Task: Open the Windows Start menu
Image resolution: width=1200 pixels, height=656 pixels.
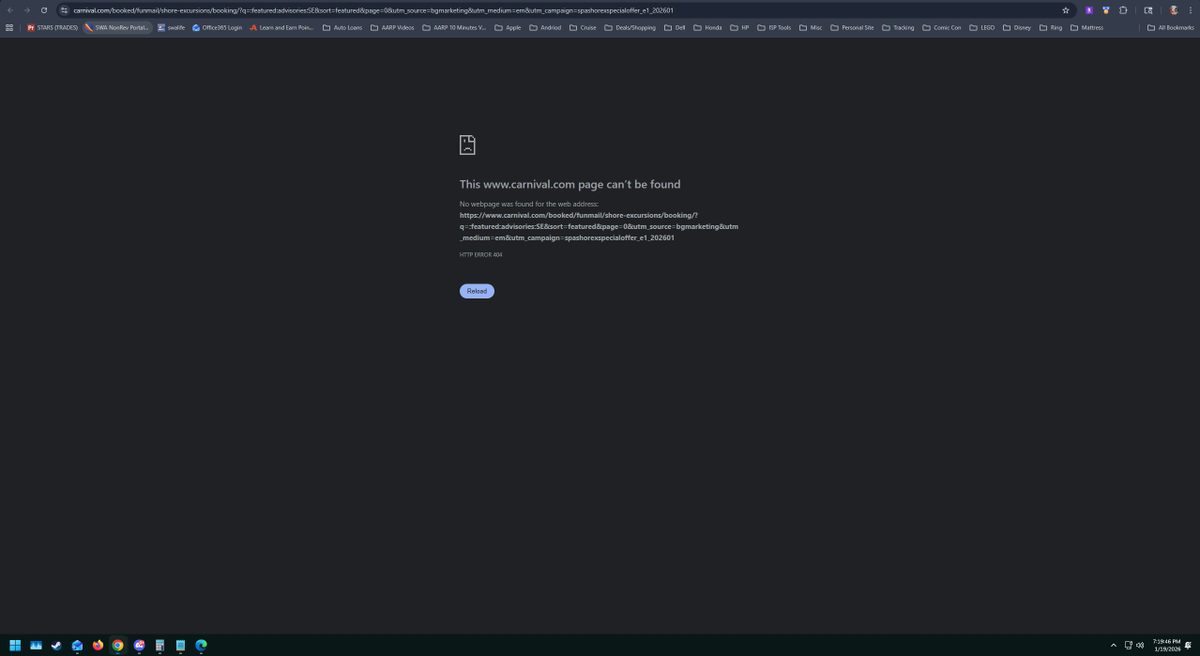Action: coord(16,645)
